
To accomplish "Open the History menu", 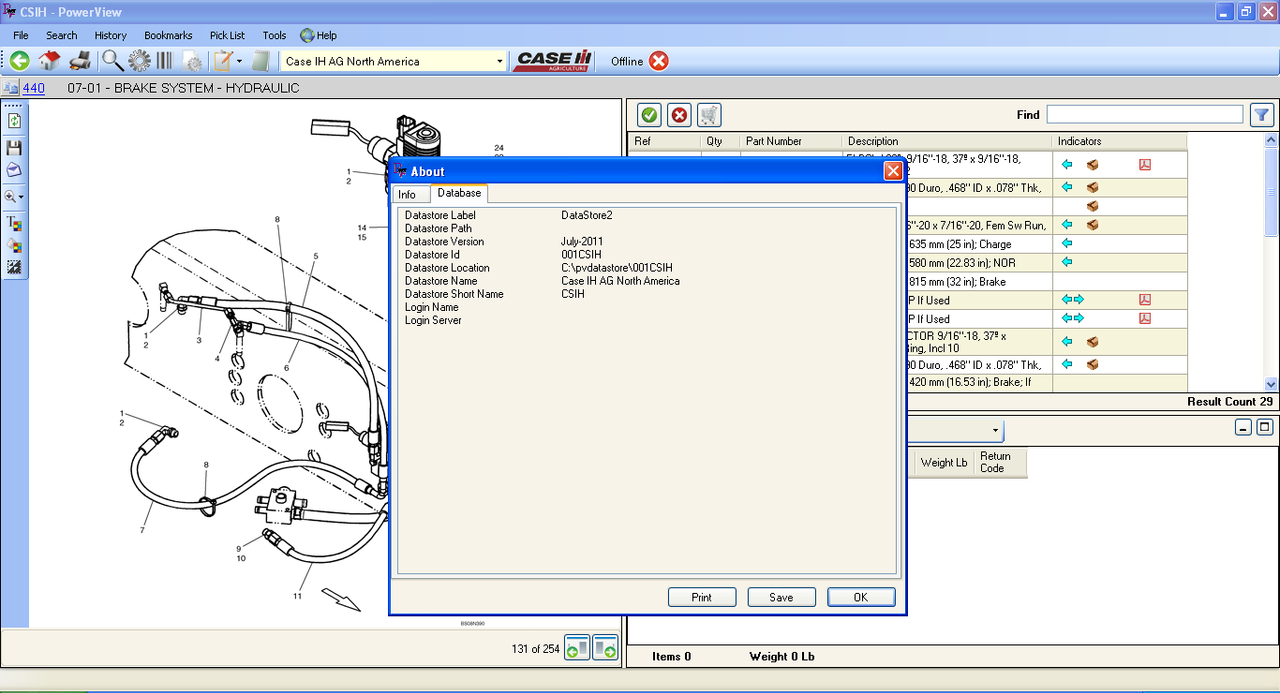I will click(x=111, y=35).
